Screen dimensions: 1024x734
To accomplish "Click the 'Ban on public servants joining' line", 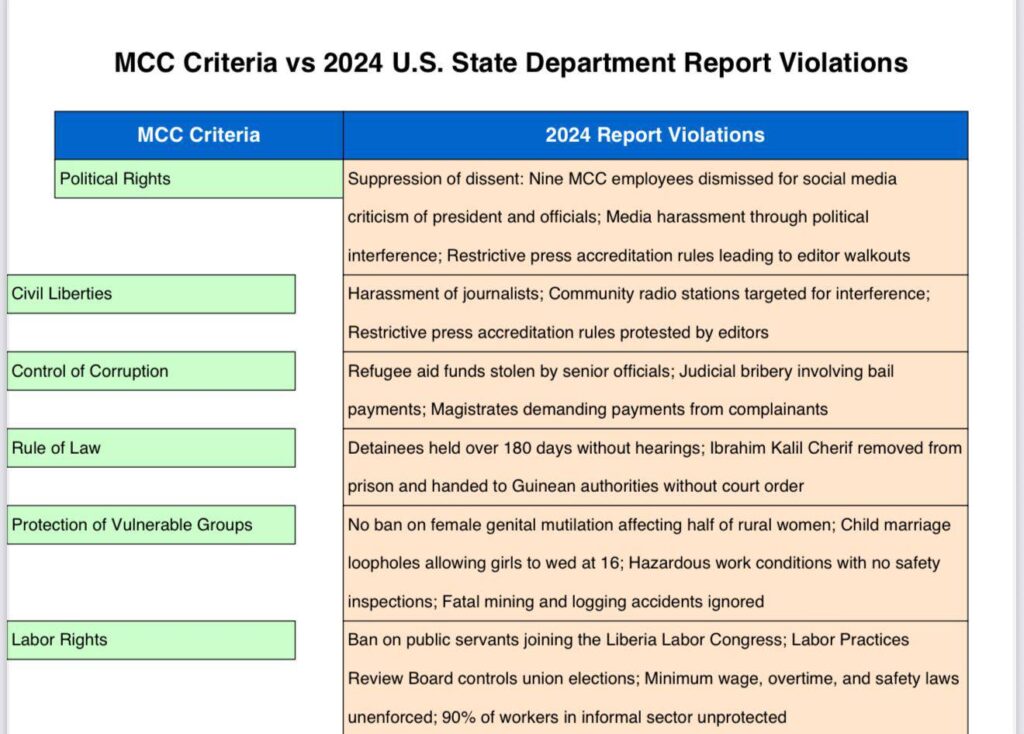I will click(628, 639).
